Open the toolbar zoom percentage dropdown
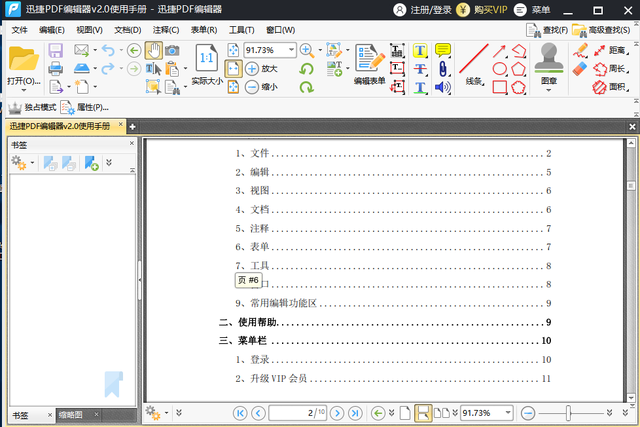Image resolution: width=640 pixels, height=427 pixels. pyautogui.click(x=291, y=50)
